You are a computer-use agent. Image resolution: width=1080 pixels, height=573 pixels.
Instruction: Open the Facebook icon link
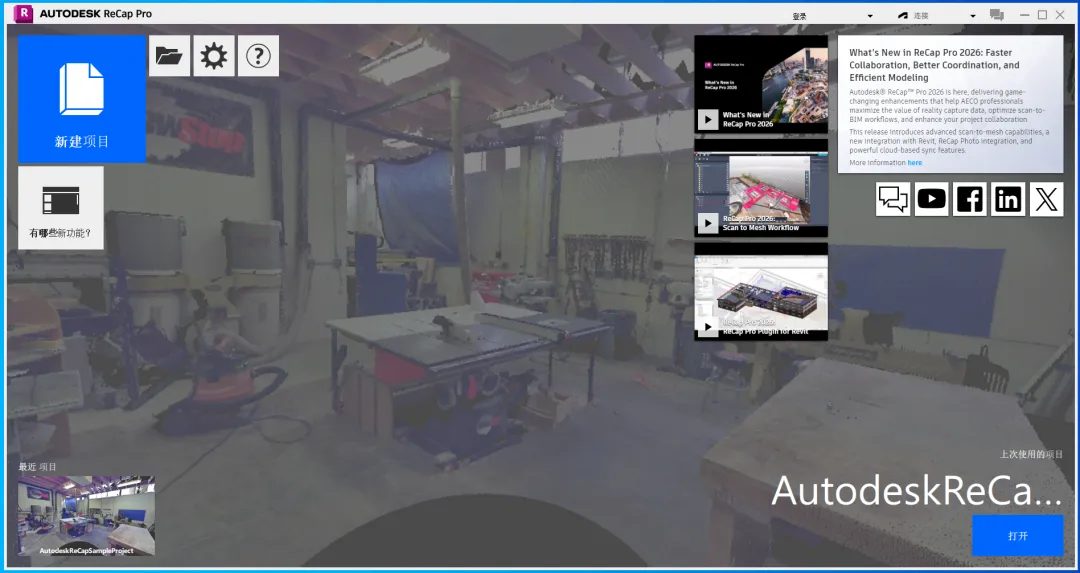[x=970, y=199]
